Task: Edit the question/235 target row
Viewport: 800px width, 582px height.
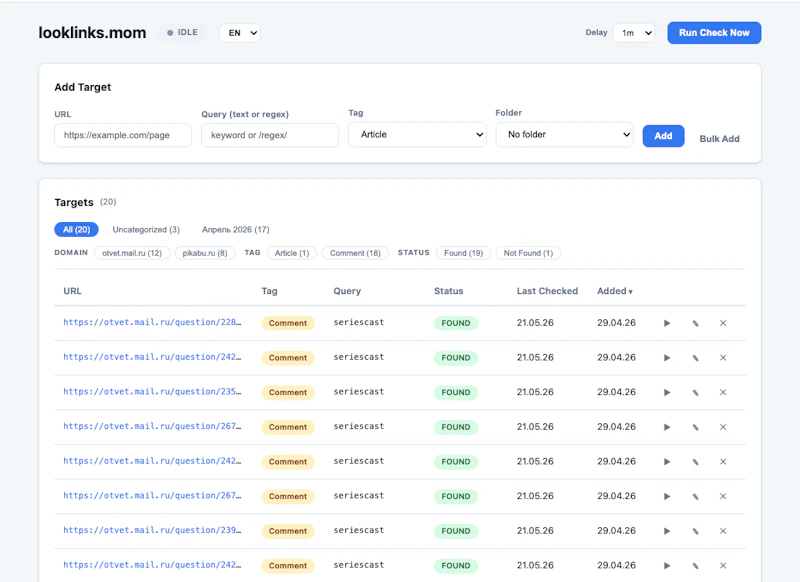Action: 695,392
